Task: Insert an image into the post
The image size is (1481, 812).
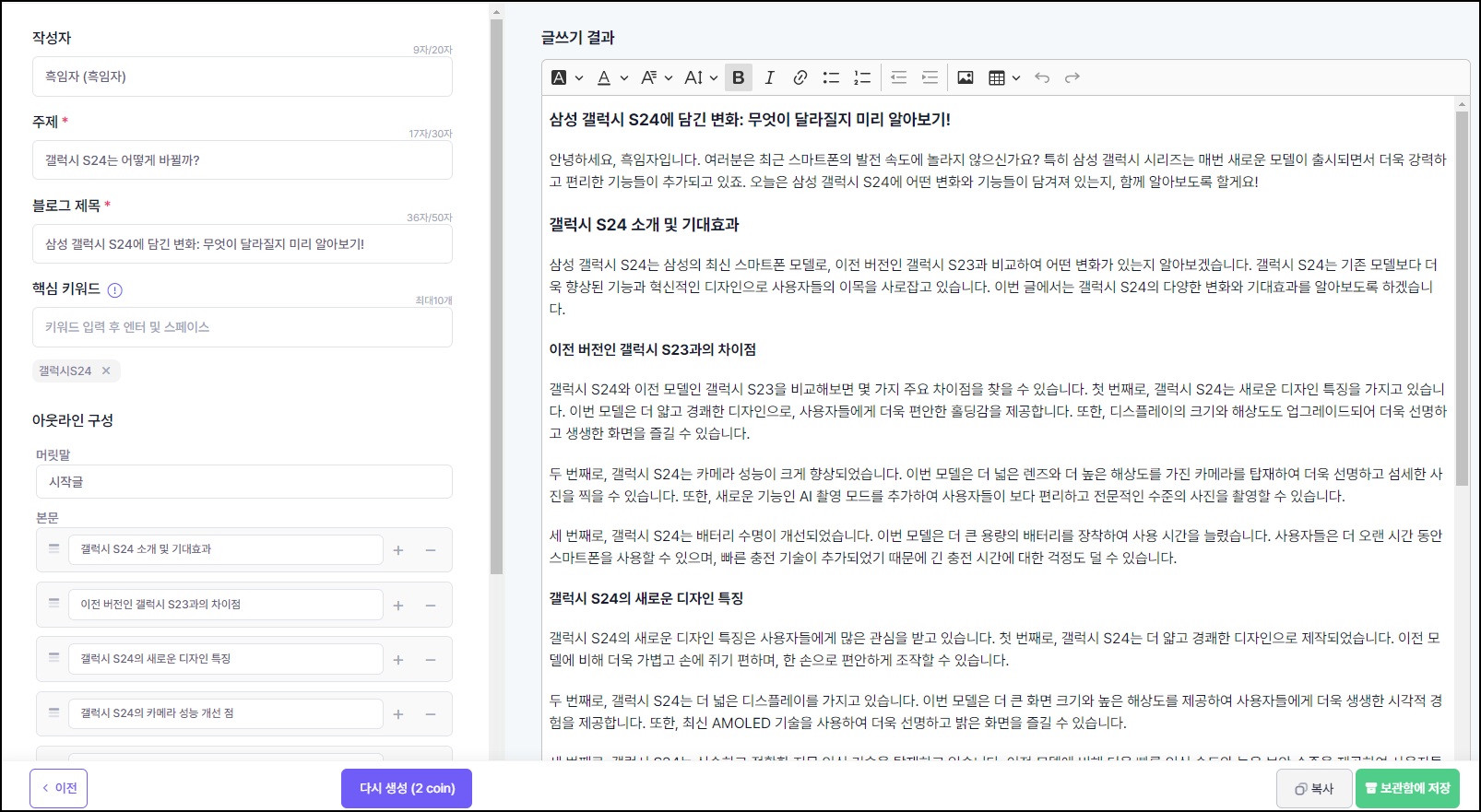Action: [966, 77]
